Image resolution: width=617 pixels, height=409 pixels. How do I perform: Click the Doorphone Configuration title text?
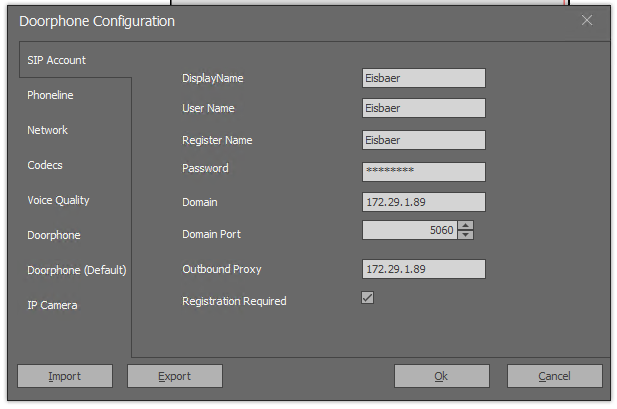[x=97, y=21]
